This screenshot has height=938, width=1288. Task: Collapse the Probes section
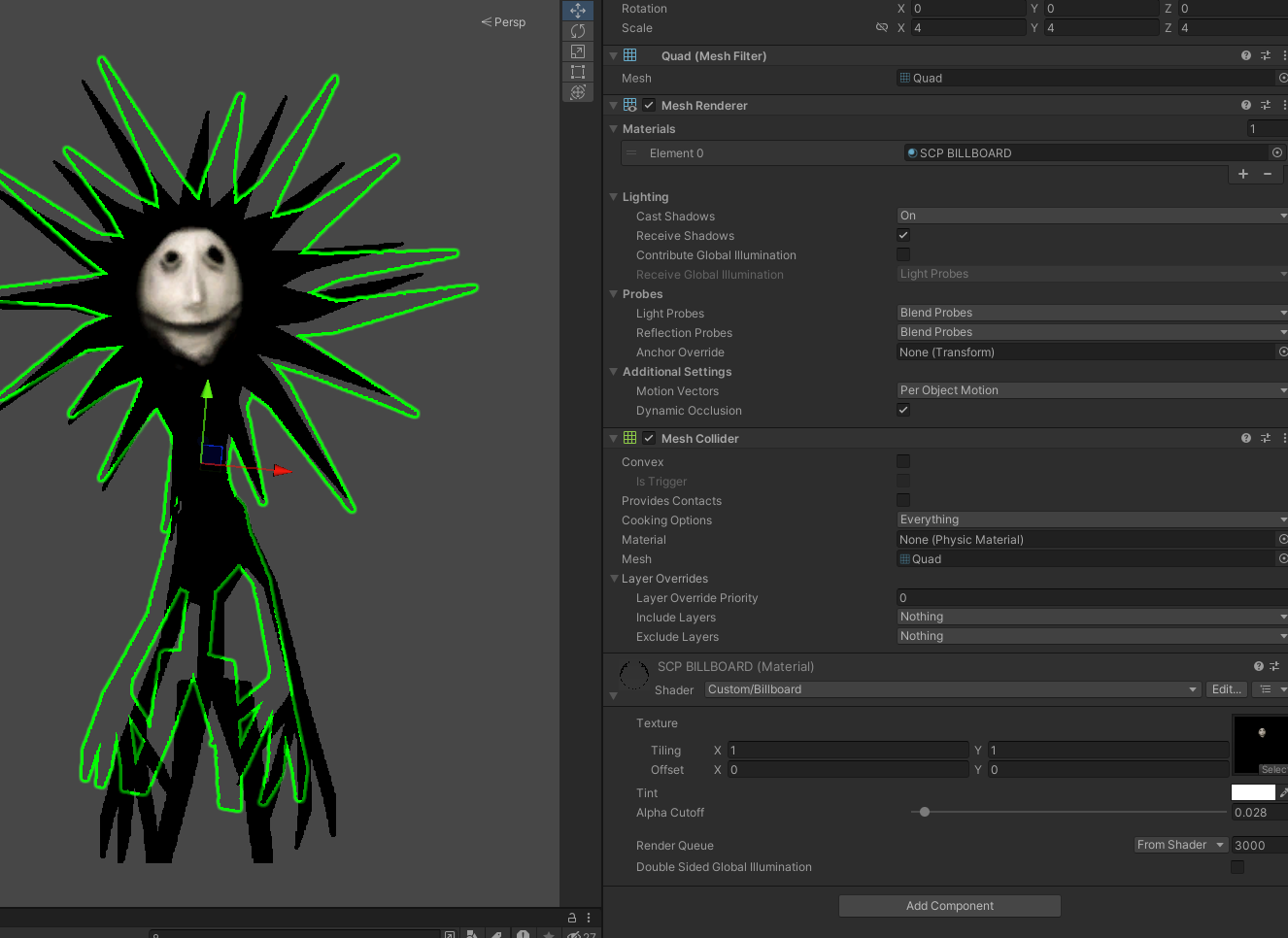pyautogui.click(x=613, y=293)
